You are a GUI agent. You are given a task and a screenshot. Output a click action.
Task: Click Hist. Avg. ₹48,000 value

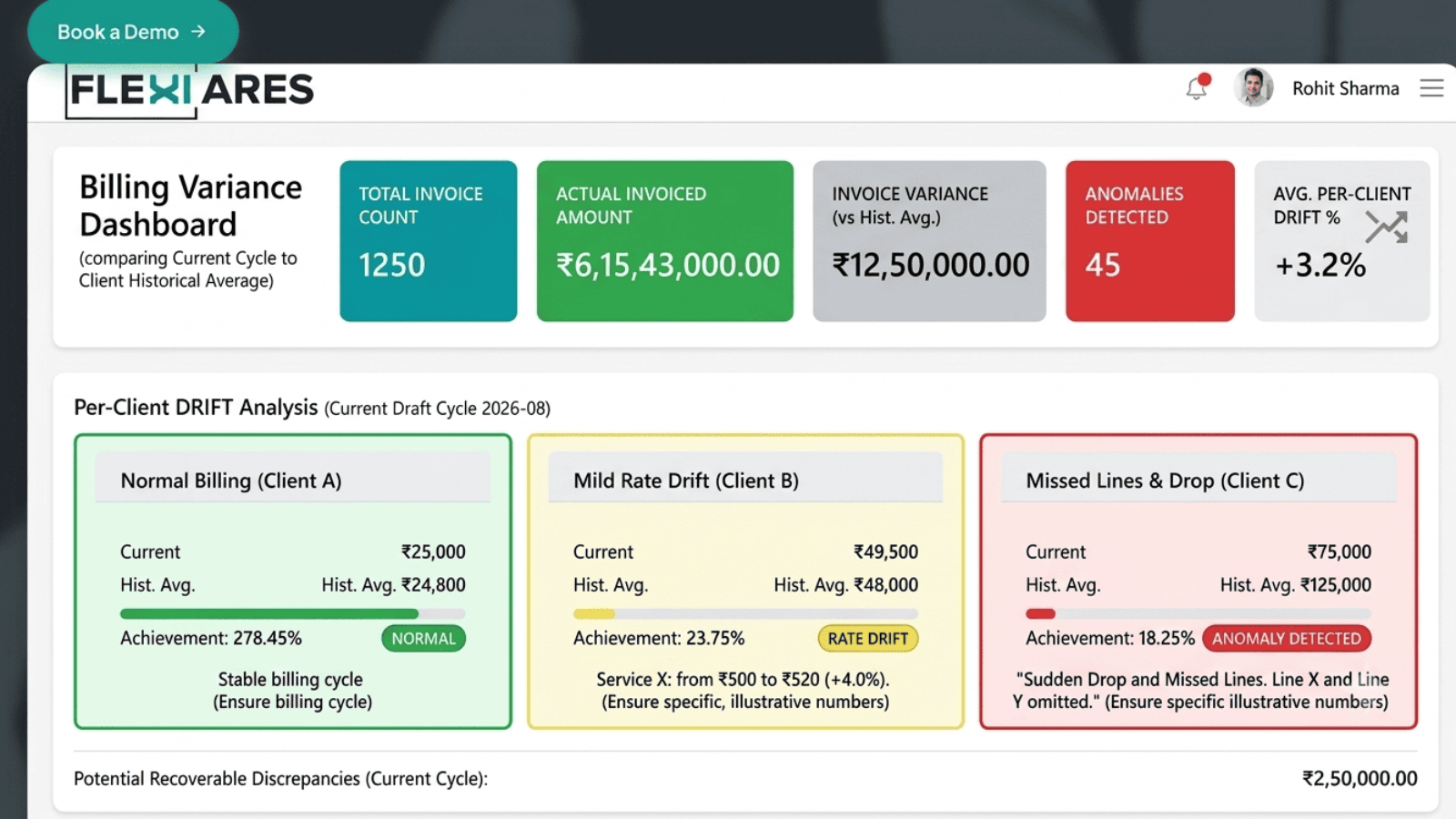click(x=845, y=585)
